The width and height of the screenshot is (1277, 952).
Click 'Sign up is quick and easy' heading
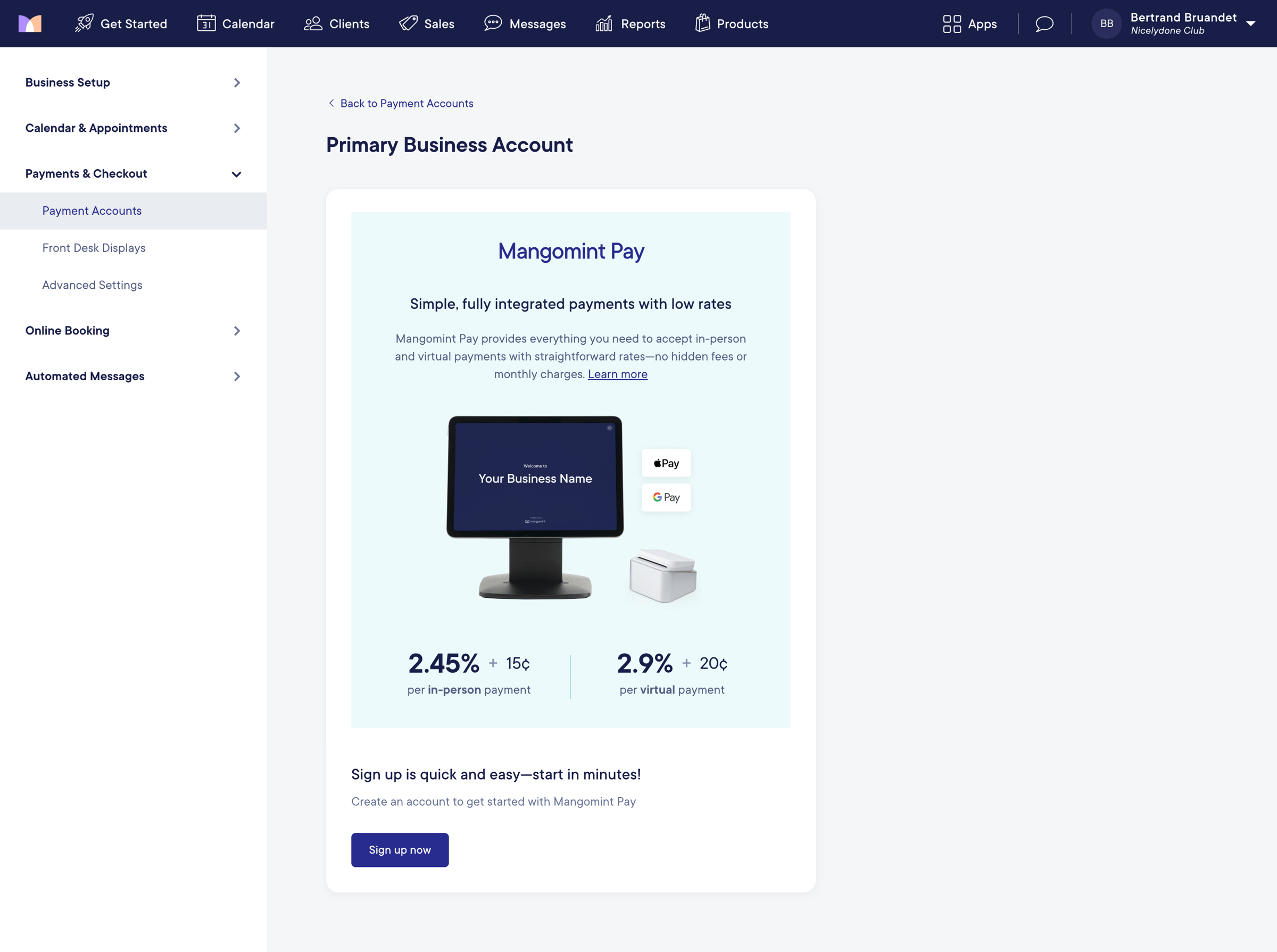coord(496,774)
